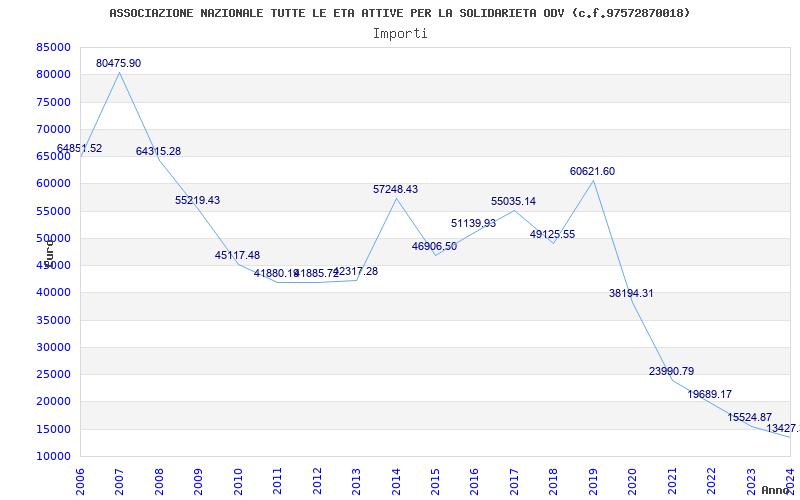
Task: Click the 'Anno' x-axis title
Action: (776, 490)
